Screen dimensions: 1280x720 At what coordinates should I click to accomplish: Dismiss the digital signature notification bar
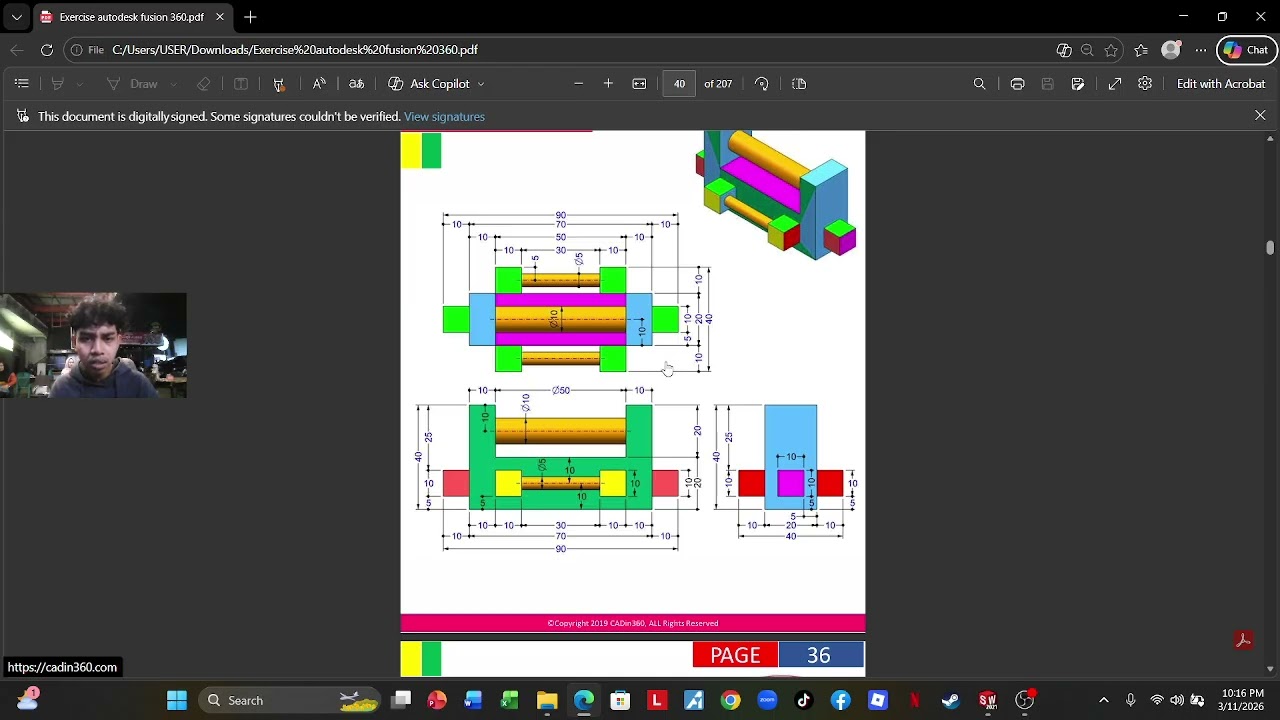(1260, 116)
